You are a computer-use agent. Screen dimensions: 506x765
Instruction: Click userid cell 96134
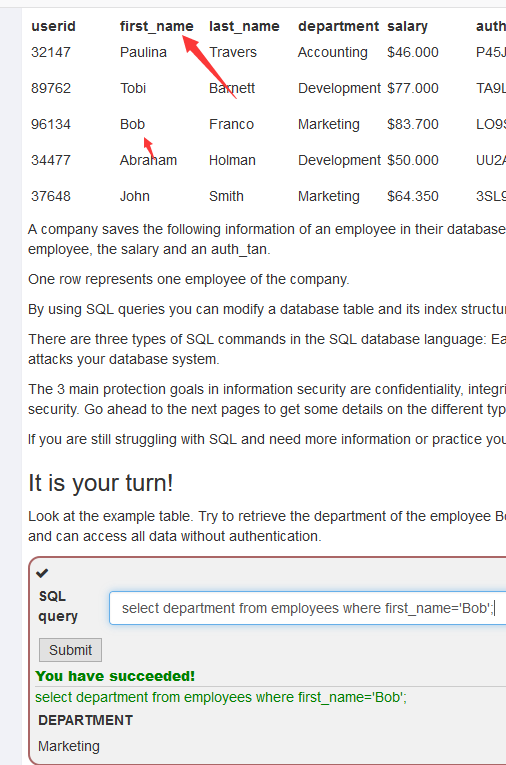click(51, 124)
